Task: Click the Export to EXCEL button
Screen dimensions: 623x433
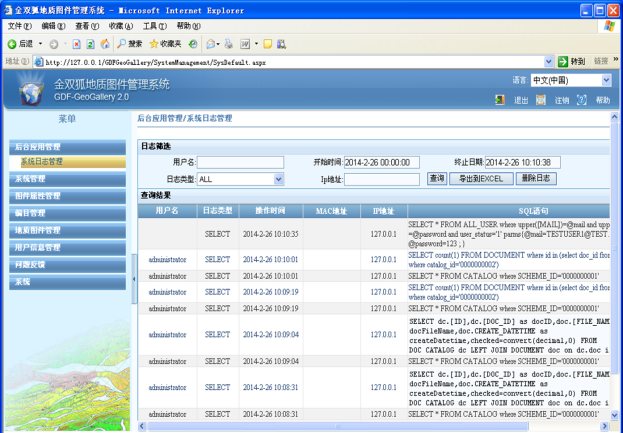Action: click(x=481, y=178)
